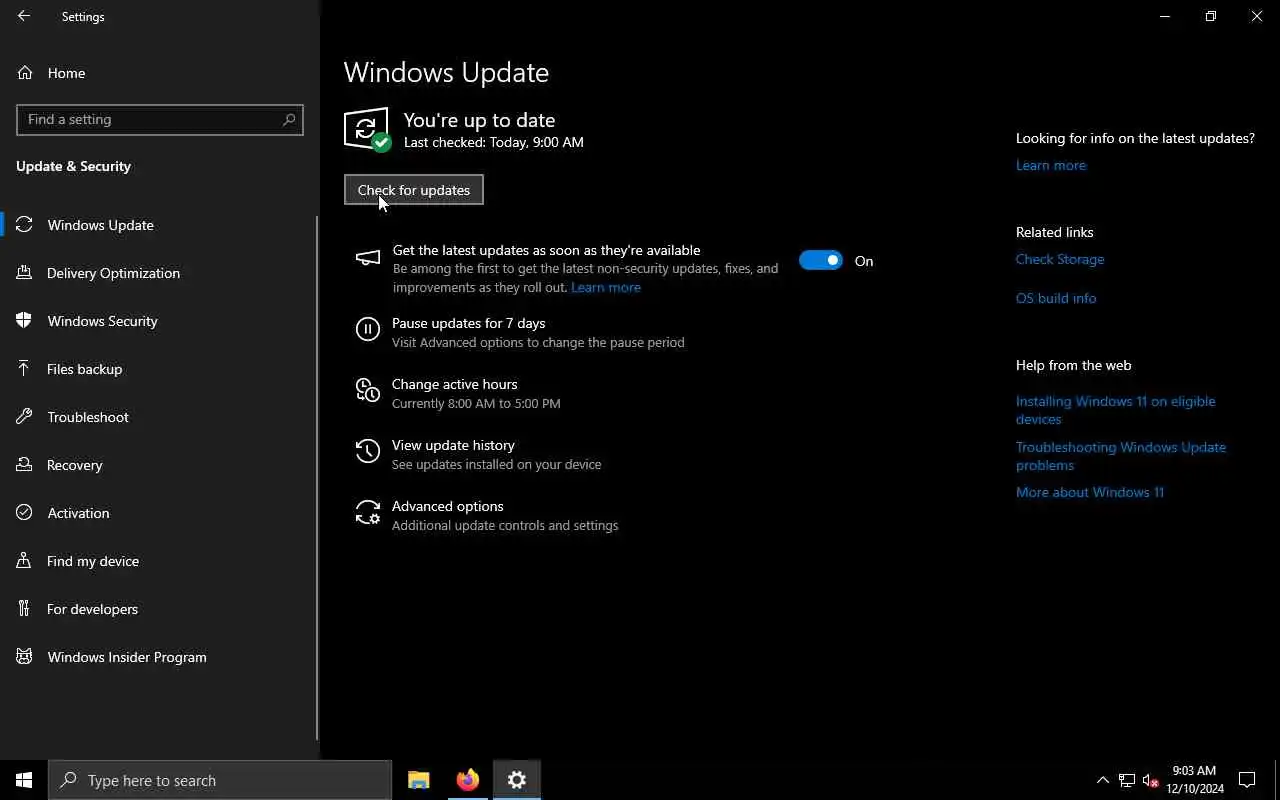Click the clock icon for active hours

click(368, 390)
